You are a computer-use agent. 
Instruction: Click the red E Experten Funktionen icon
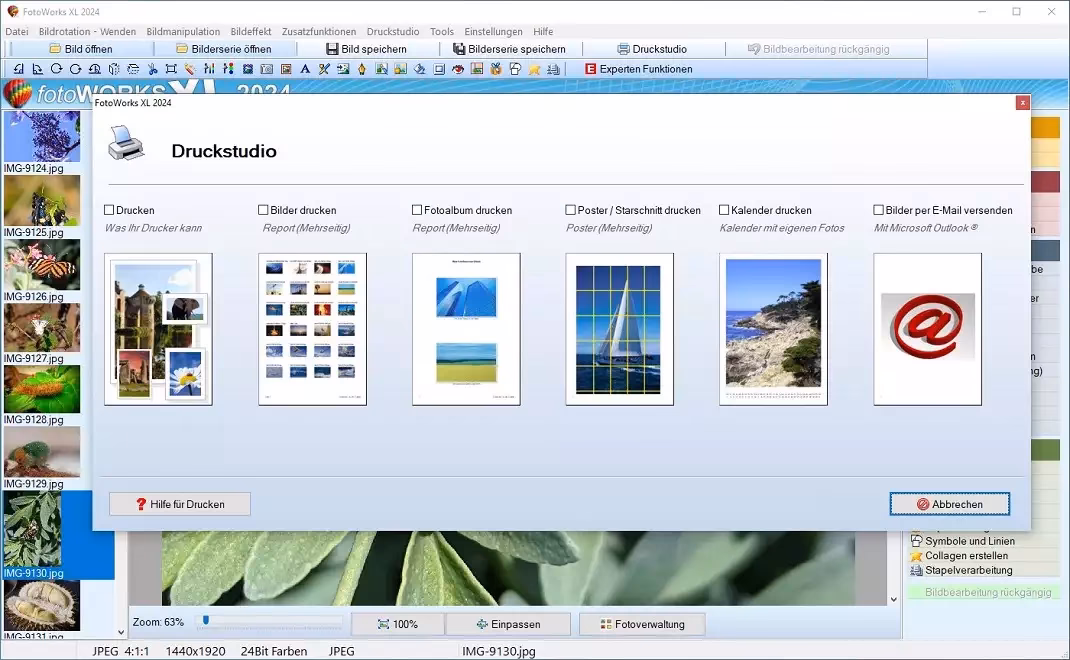pos(590,69)
